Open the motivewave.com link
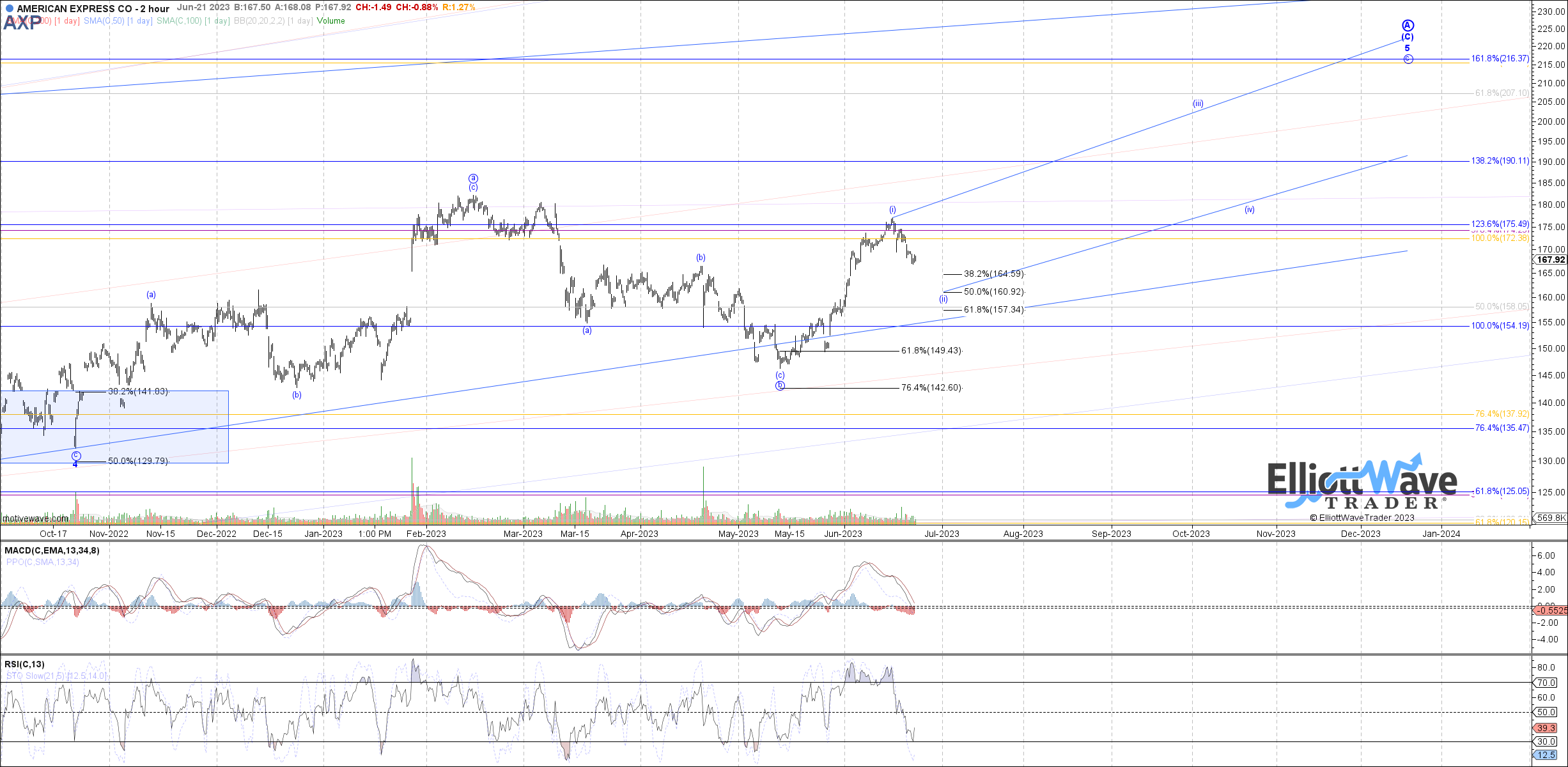 click(x=36, y=518)
